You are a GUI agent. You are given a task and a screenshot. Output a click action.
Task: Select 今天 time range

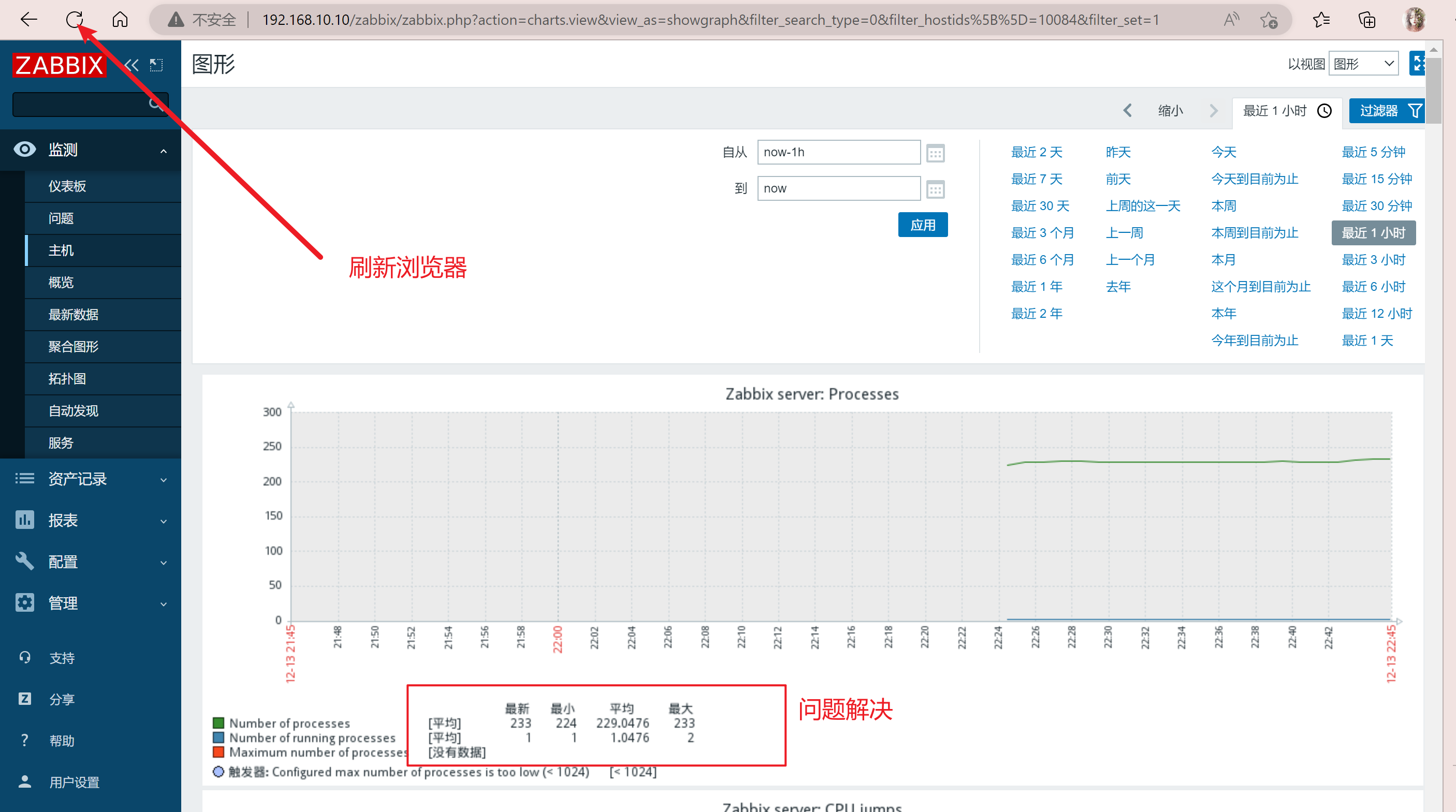coord(1224,152)
